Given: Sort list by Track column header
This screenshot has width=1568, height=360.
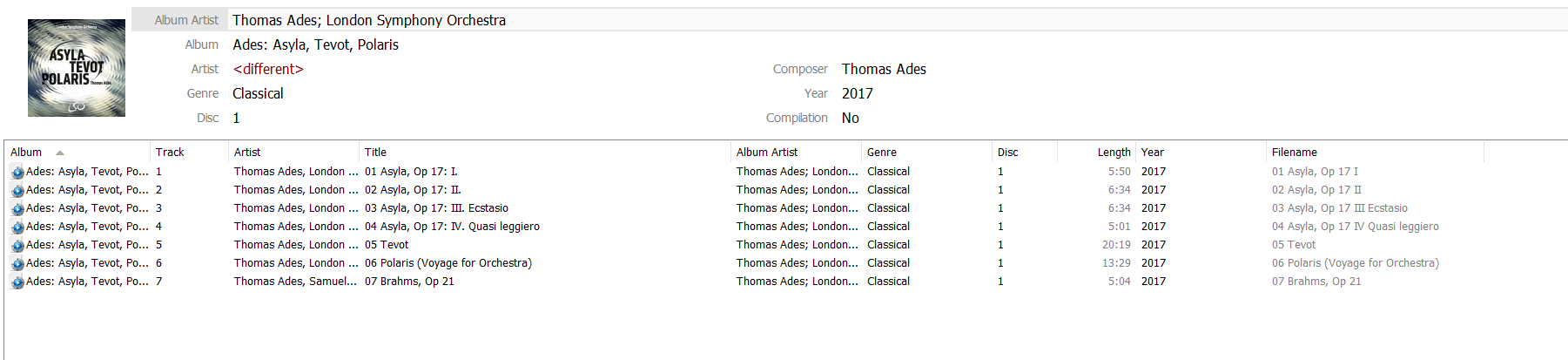Looking at the screenshot, I should [170, 153].
